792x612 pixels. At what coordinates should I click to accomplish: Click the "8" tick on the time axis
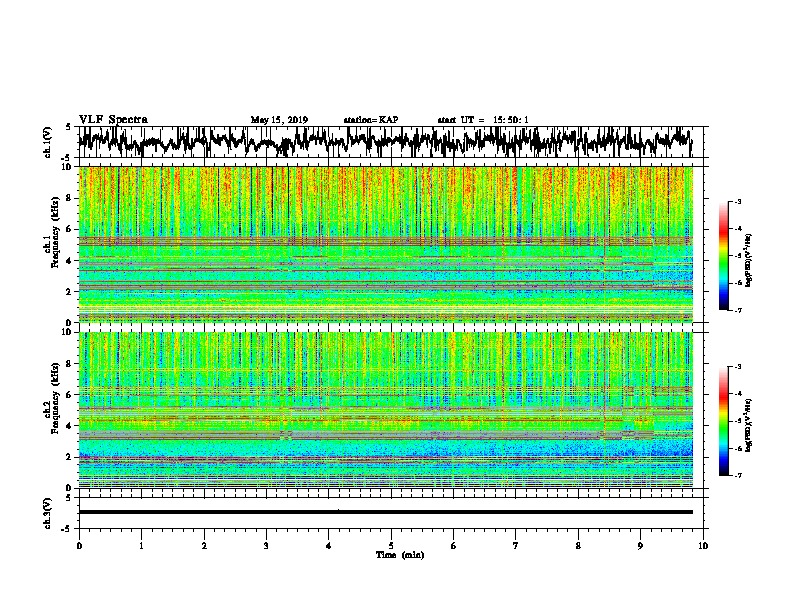coord(578,546)
